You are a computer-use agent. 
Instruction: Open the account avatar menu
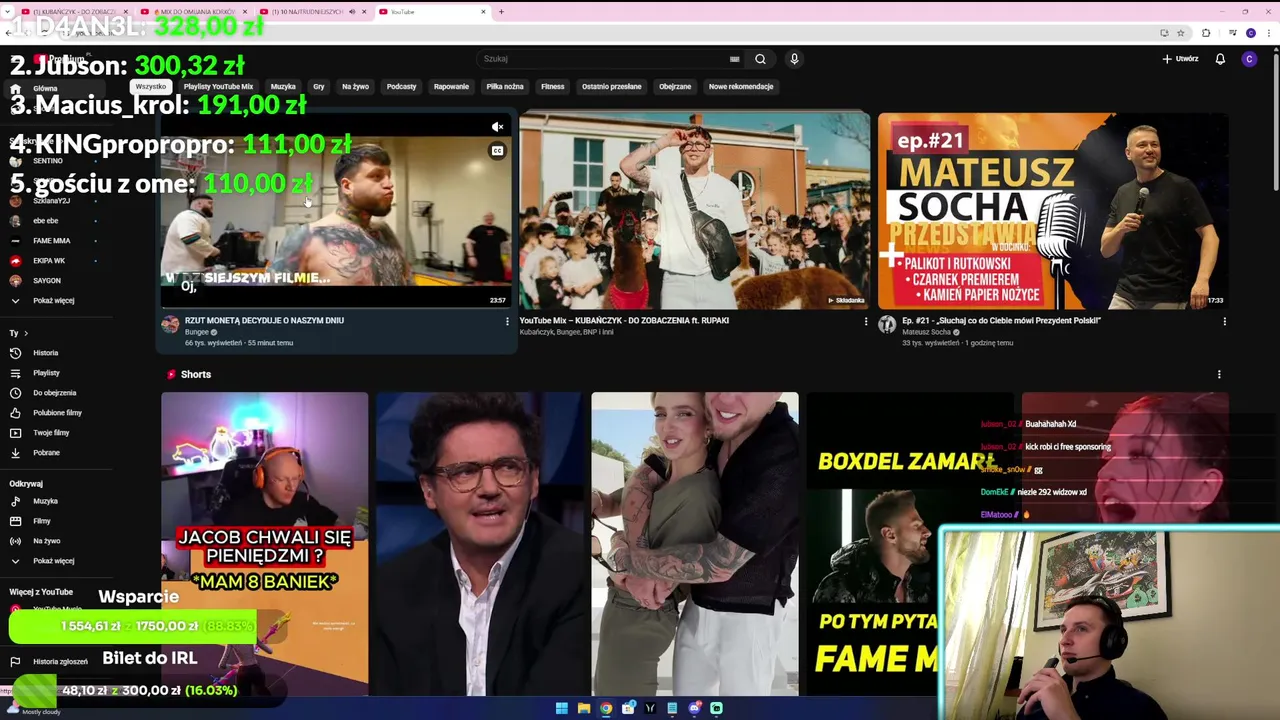click(x=1249, y=59)
